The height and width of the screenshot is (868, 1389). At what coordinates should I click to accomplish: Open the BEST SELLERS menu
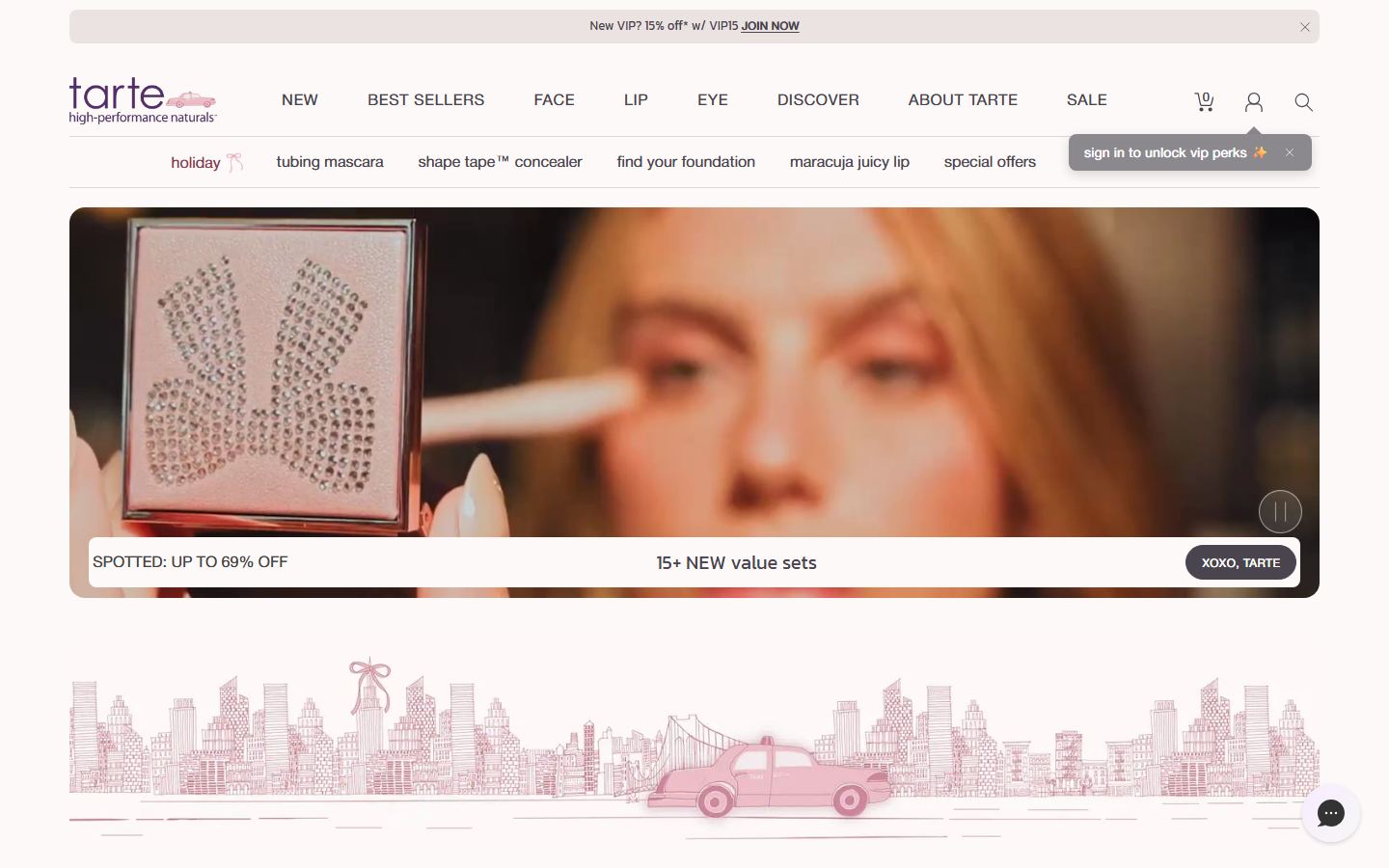[x=426, y=99]
